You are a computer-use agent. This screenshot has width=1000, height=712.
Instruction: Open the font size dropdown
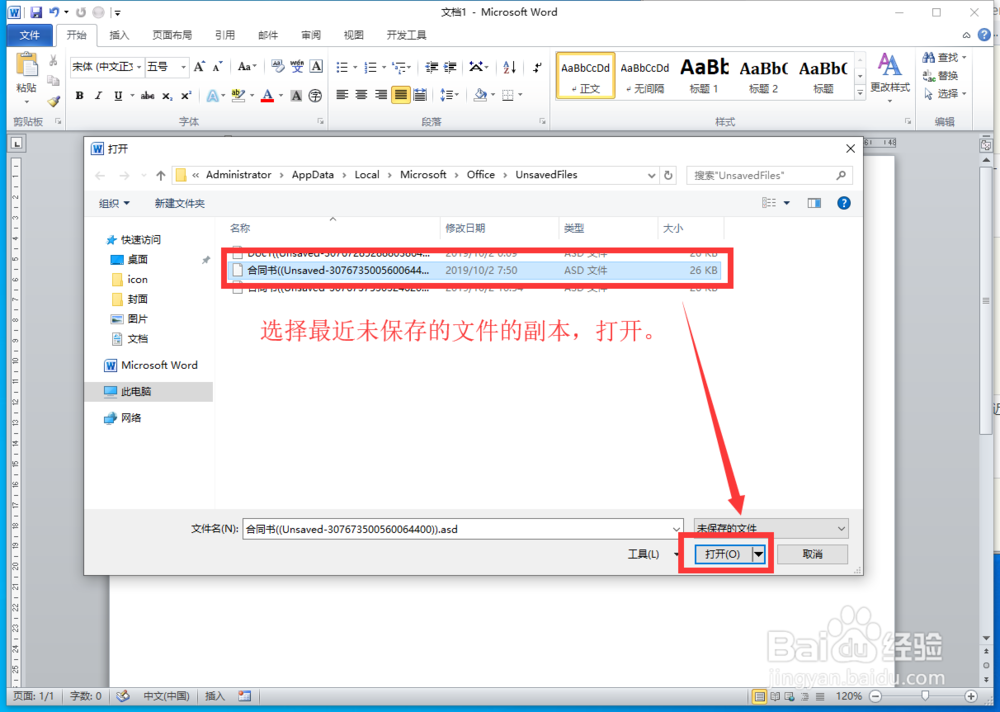184,66
